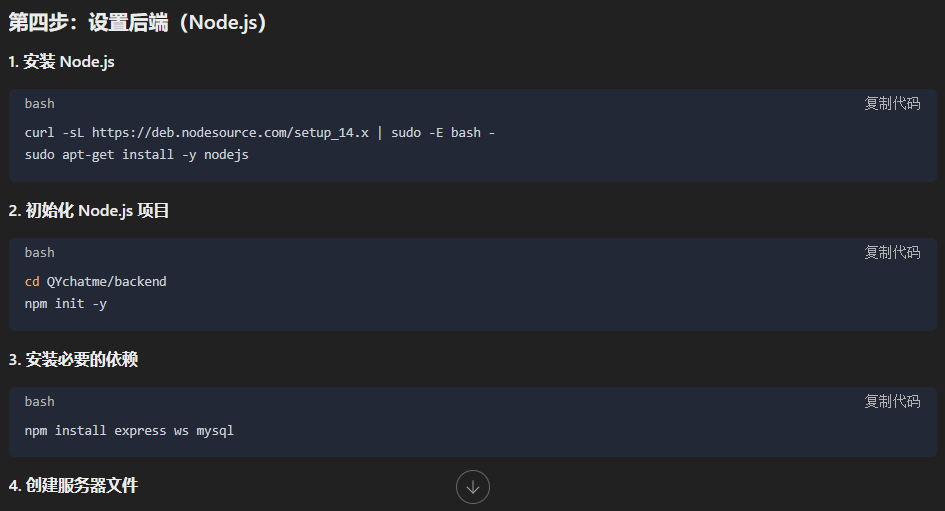Click the 1. 安装 Node.js heading
Image resolution: width=945 pixels, height=511 pixels.
point(62,62)
